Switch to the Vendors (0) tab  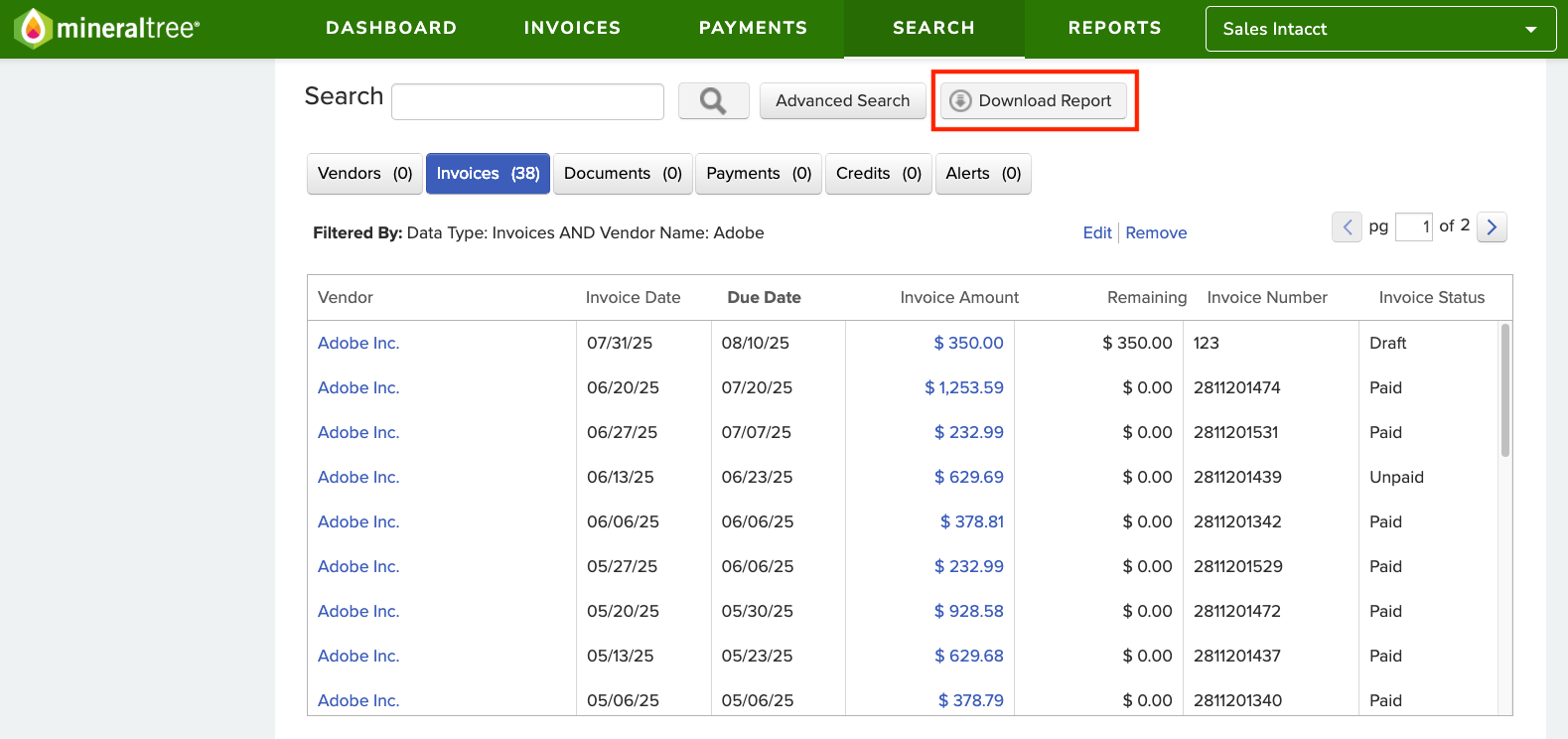click(x=364, y=174)
